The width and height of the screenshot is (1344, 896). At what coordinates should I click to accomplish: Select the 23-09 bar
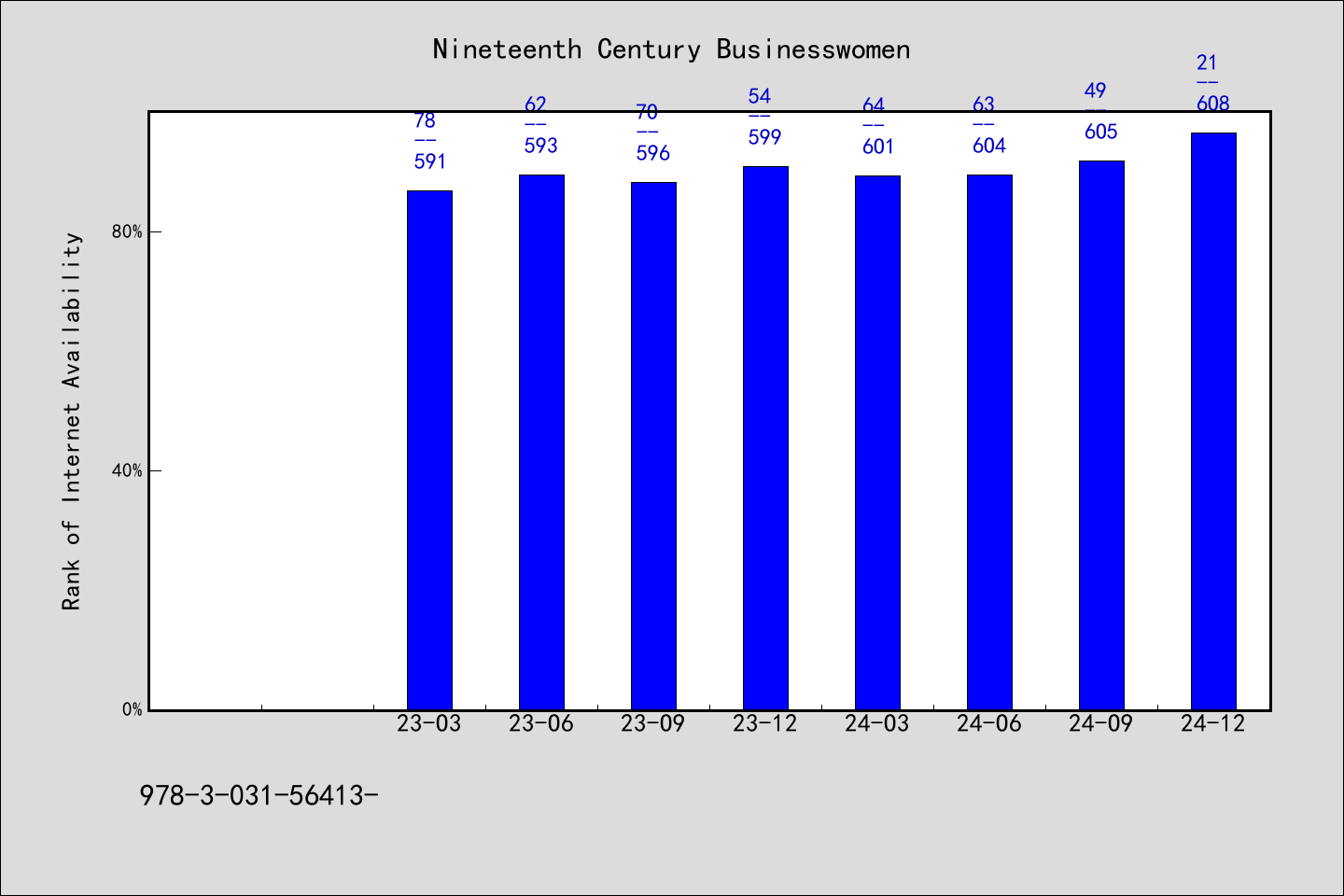[653, 446]
